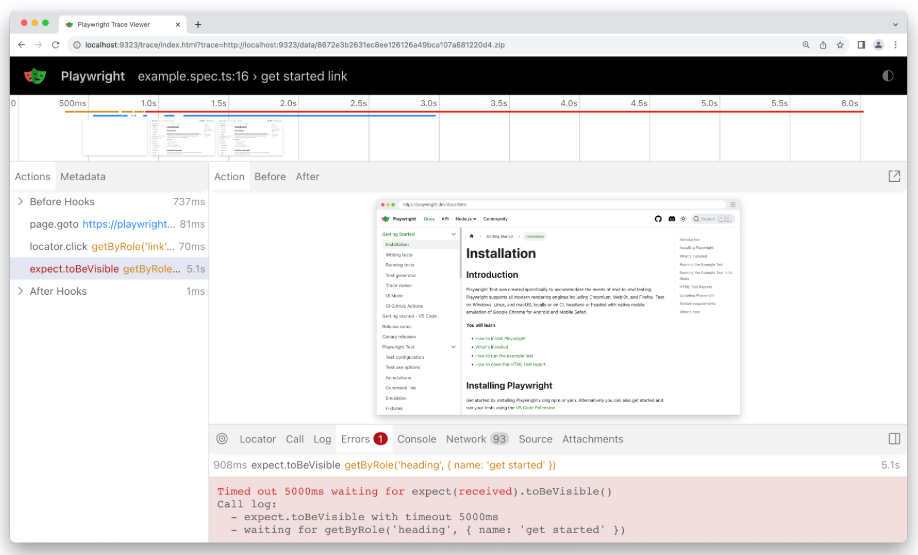Click the pick locator target icon
The width and height of the screenshot is (918, 555).
click(222, 439)
